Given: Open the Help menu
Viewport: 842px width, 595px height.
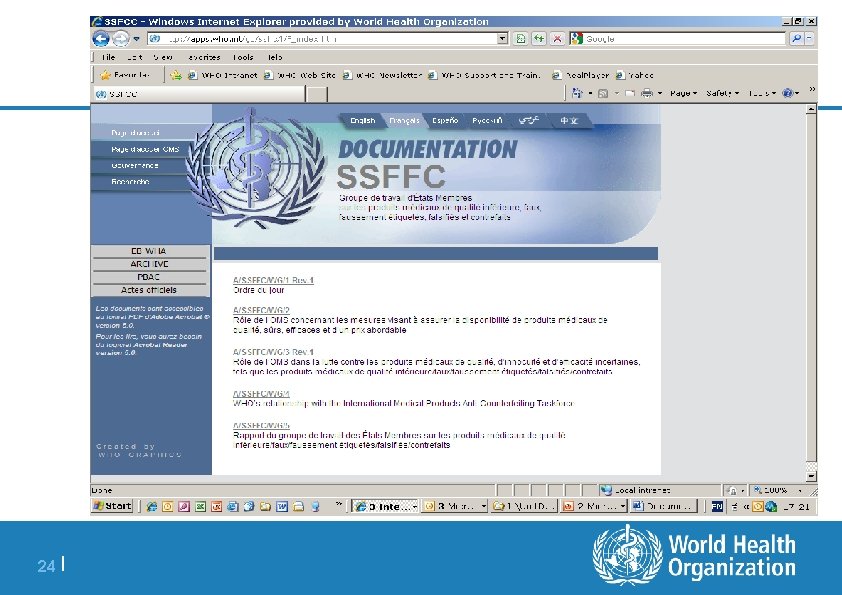Looking at the screenshot, I should 275,57.
